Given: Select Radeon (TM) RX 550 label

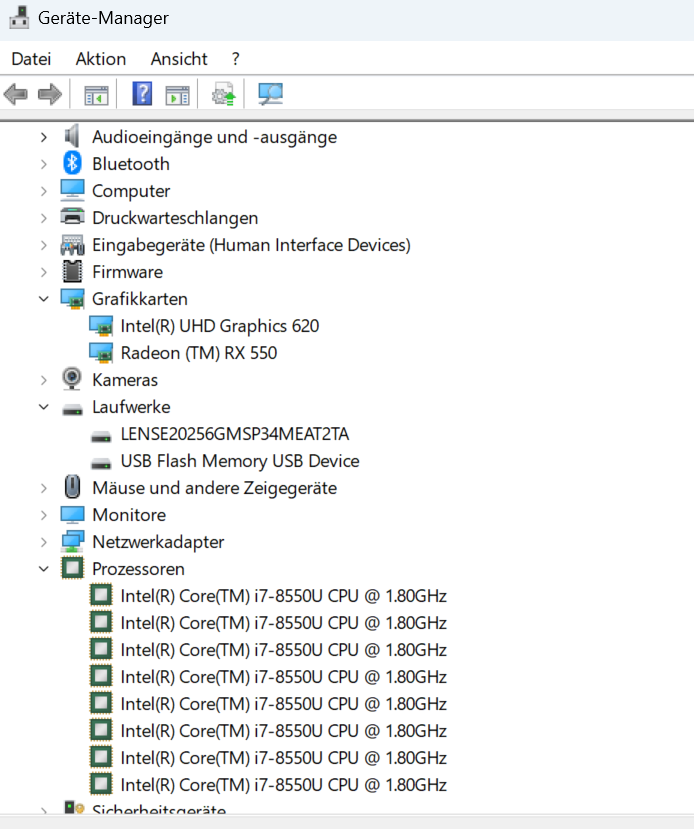Looking at the screenshot, I should [199, 353].
